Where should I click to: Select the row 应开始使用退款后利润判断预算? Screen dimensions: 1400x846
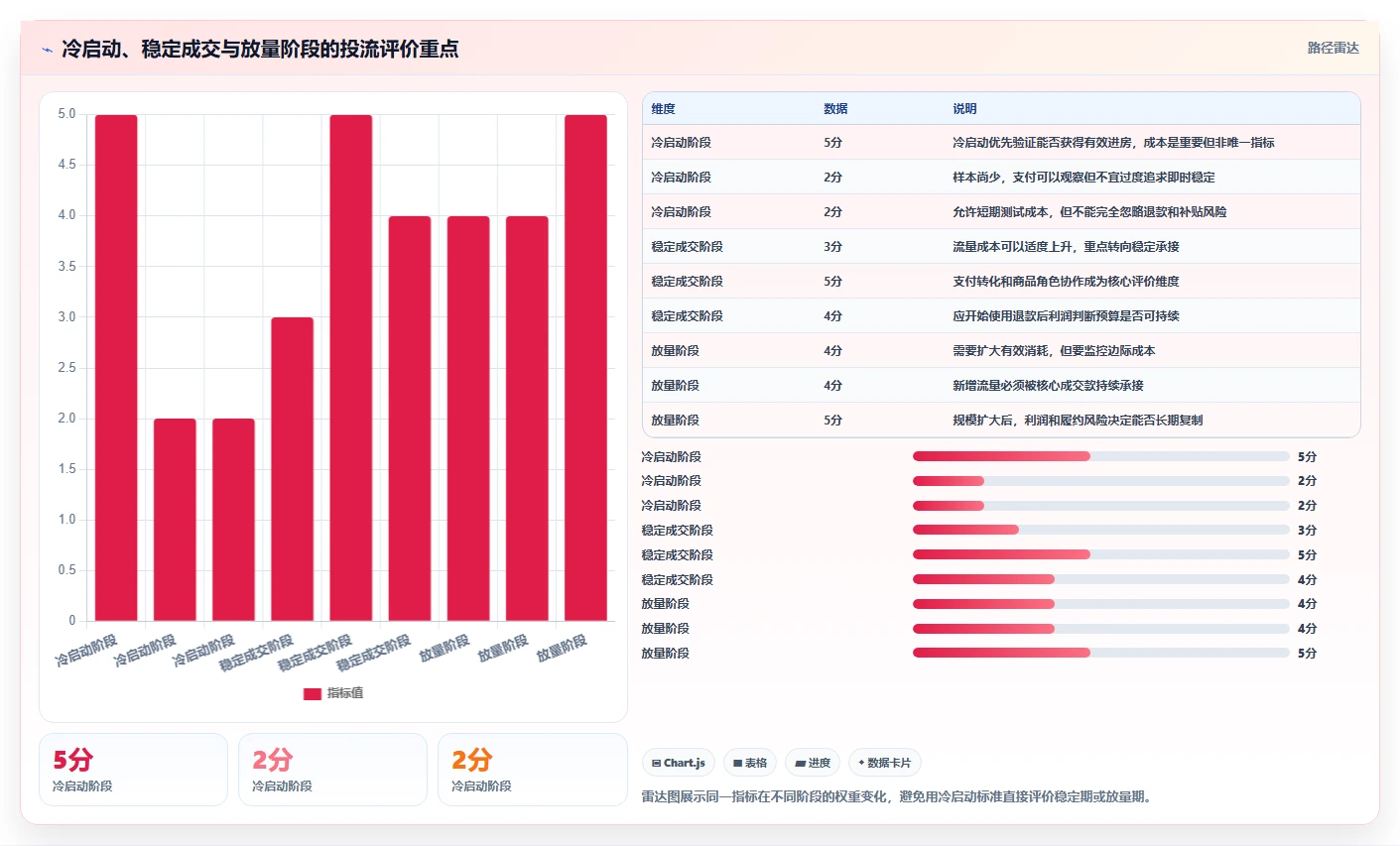point(1001,315)
